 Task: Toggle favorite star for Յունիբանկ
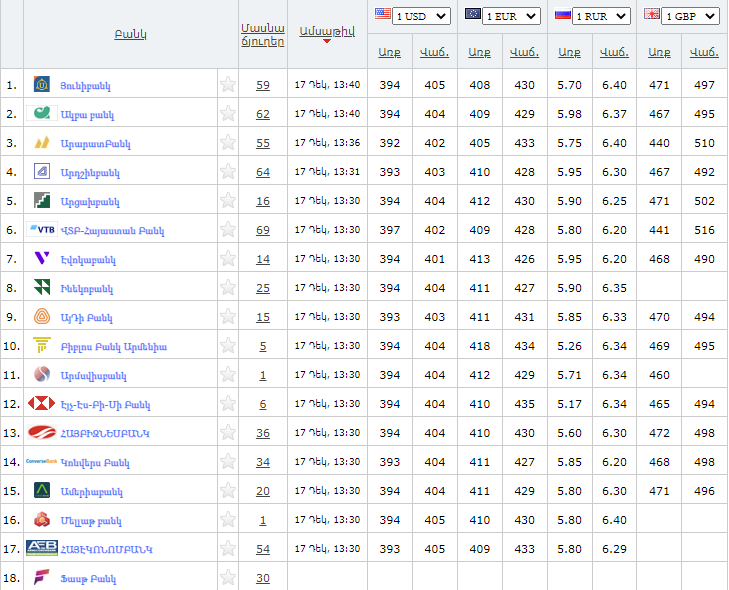228,85
